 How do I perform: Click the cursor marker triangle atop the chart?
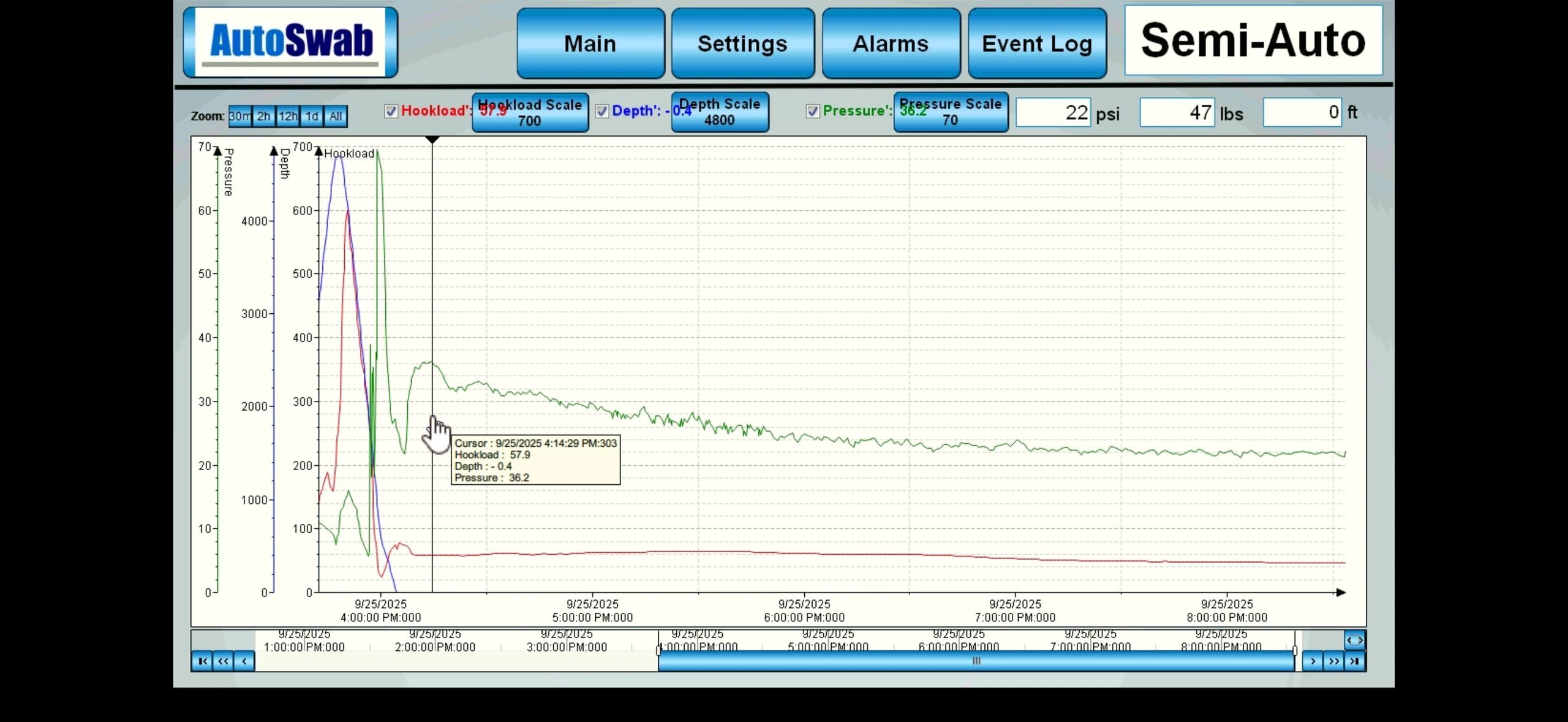(x=432, y=140)
